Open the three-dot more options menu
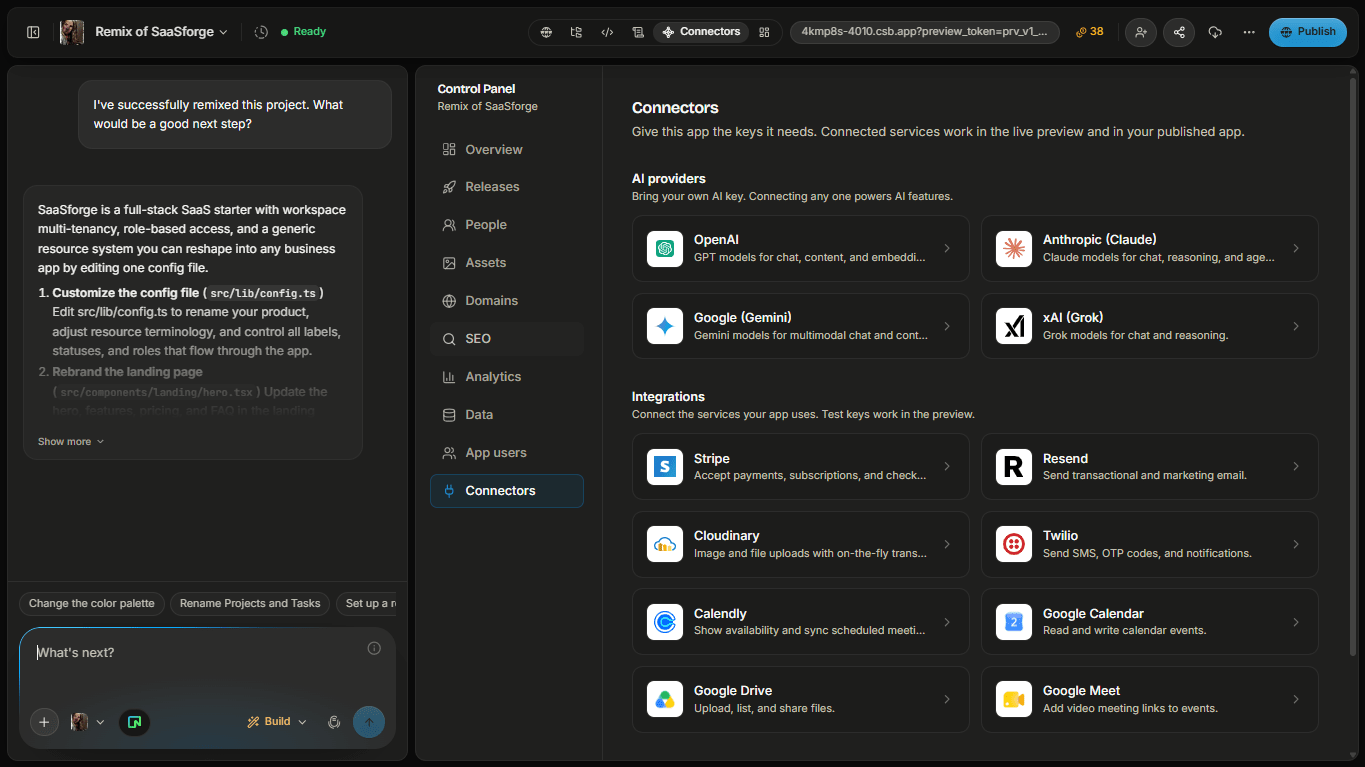This screenshot has width=1365, height=767. coord(1249,32)
